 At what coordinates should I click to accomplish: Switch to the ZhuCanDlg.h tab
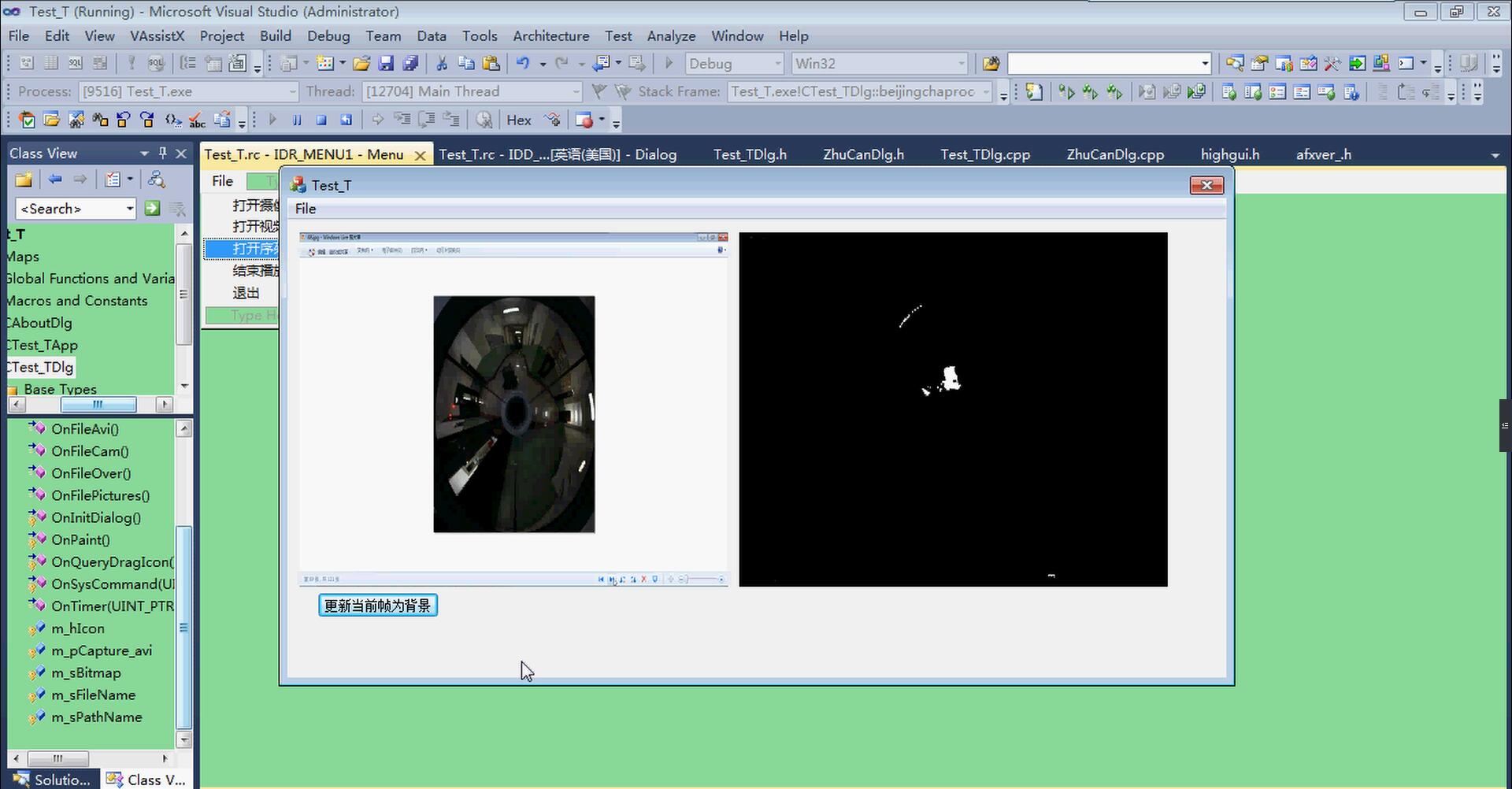(863, 154)
